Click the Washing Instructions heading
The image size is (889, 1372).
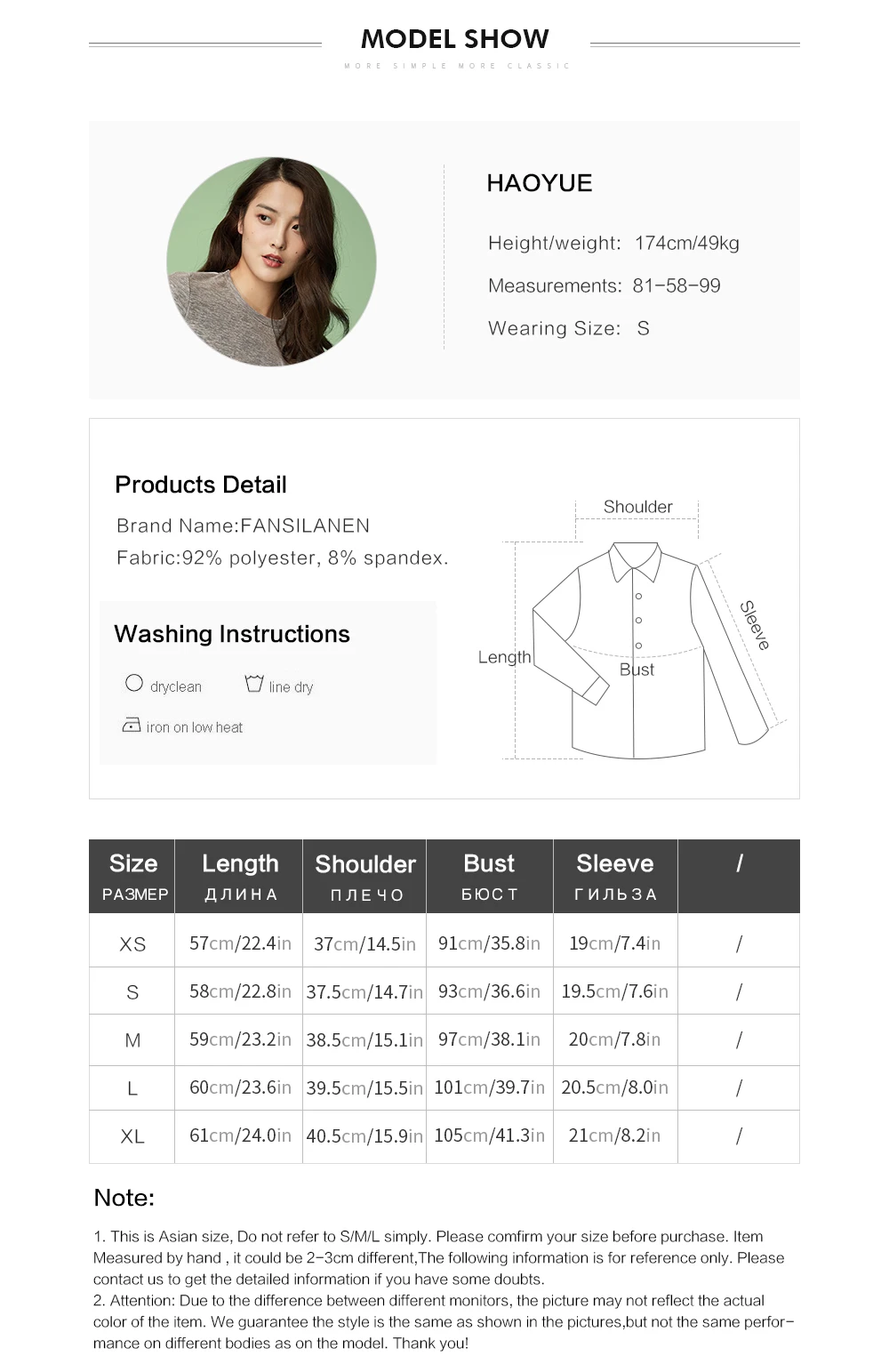point(232,634)
